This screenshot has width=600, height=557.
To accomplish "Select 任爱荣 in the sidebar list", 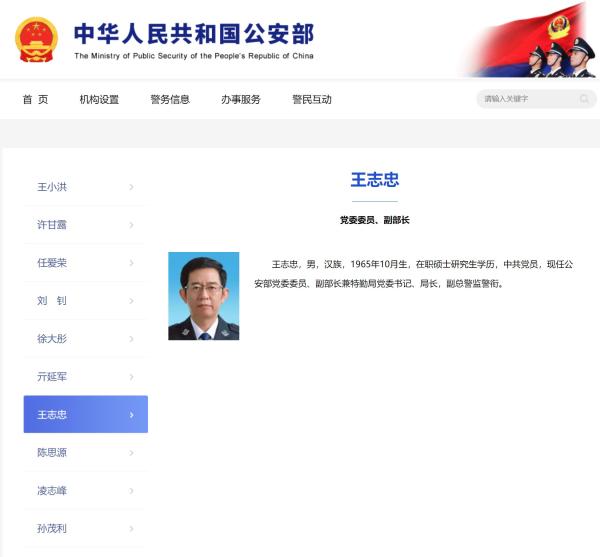I will [x=86, y=262].
